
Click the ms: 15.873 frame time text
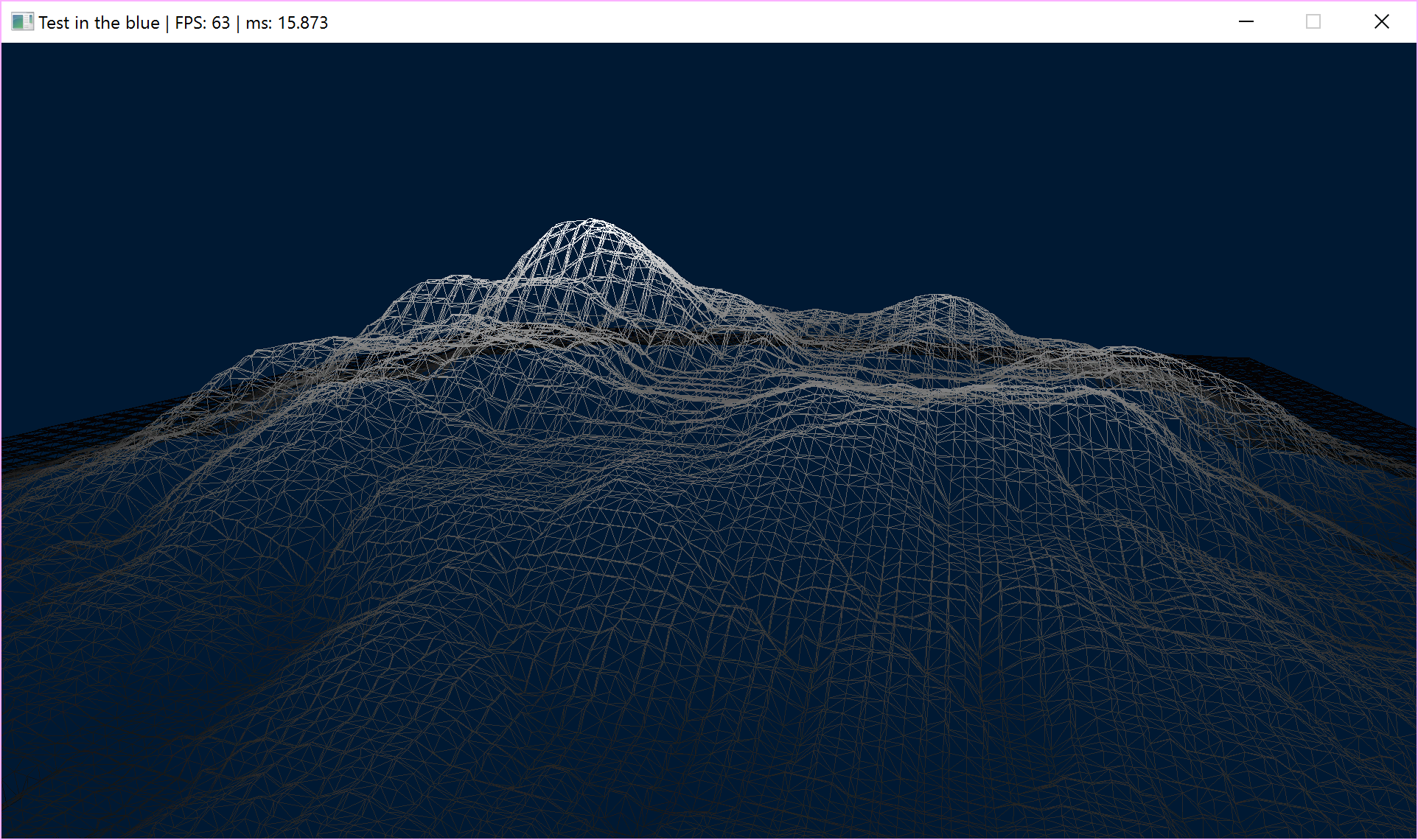(287, 23)
